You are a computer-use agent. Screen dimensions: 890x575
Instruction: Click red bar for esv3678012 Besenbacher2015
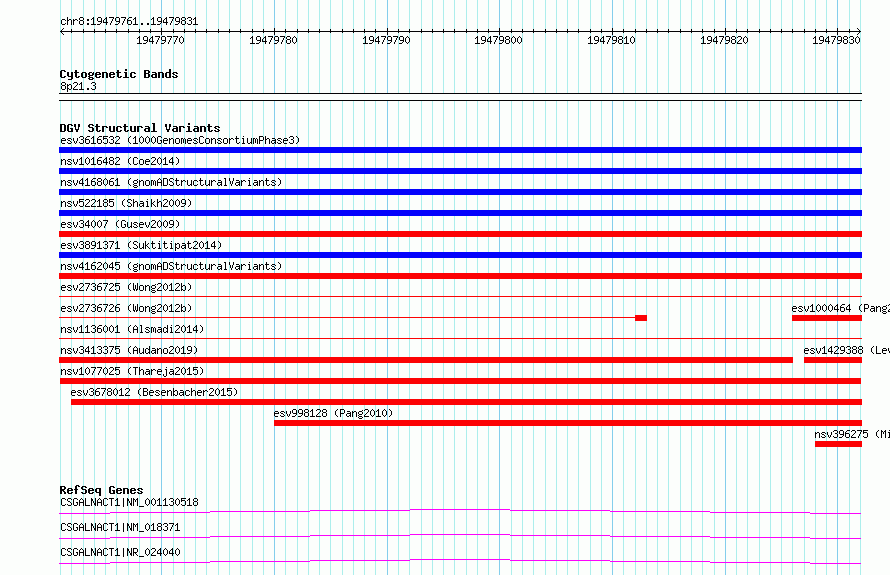[x=467, y=402]
